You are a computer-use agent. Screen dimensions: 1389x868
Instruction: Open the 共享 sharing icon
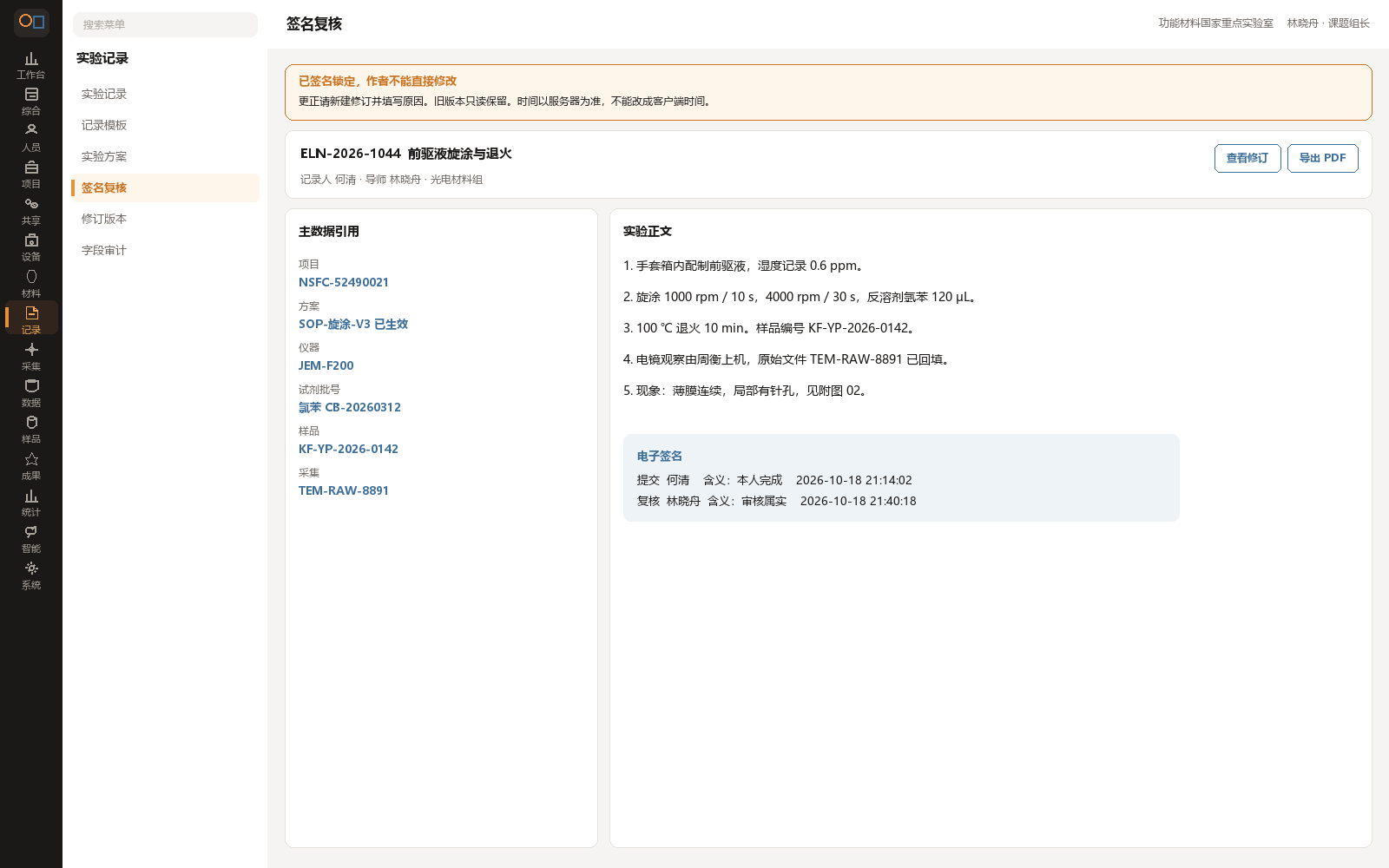[31, 211]
